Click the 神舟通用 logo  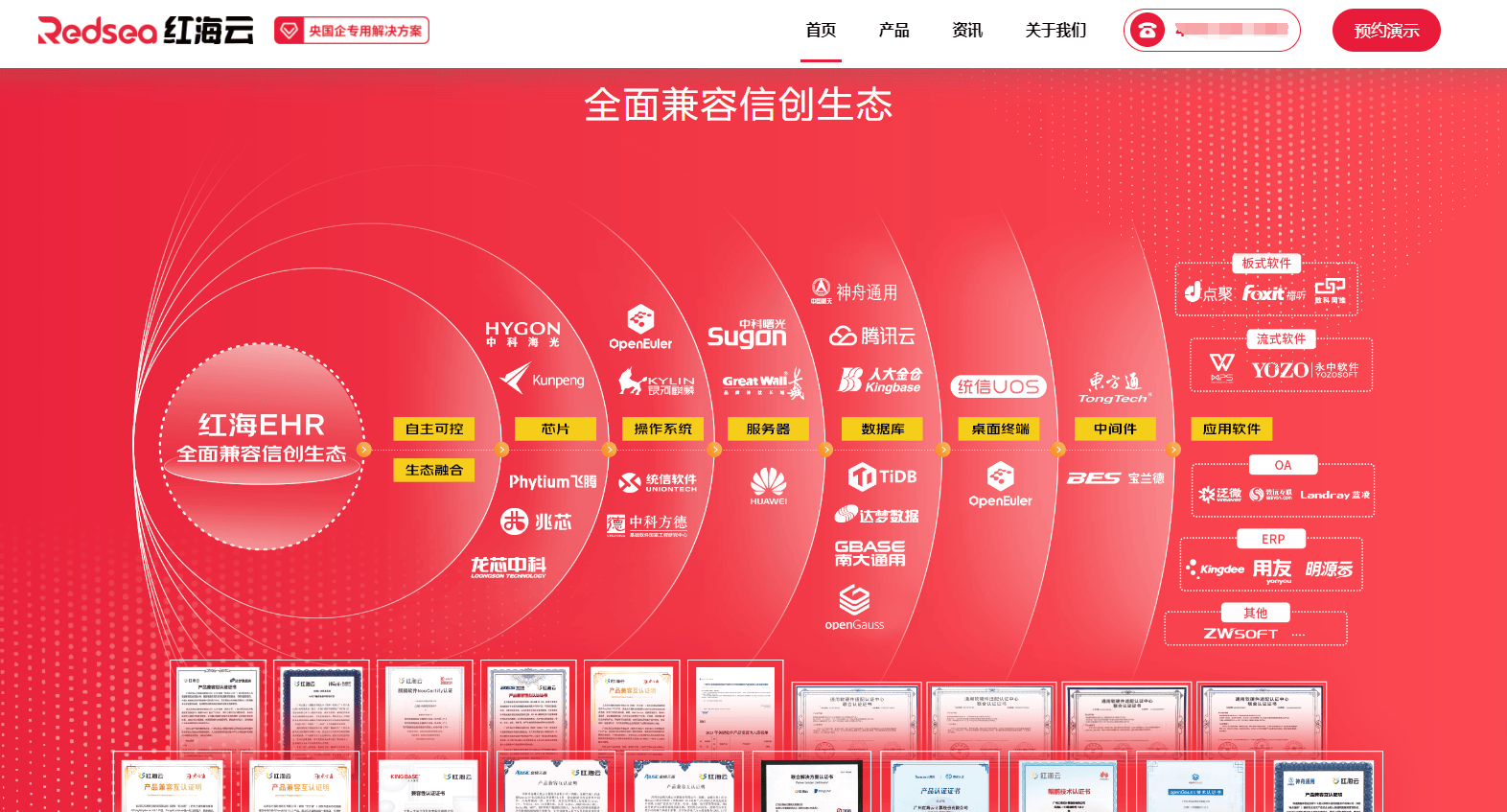pos(854,291)
